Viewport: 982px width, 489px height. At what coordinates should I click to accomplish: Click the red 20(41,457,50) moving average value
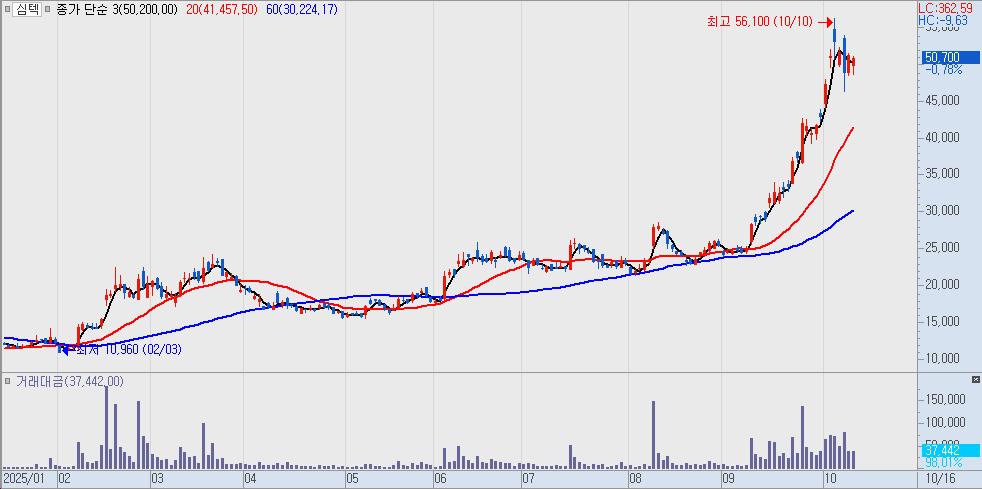point(222,11)
